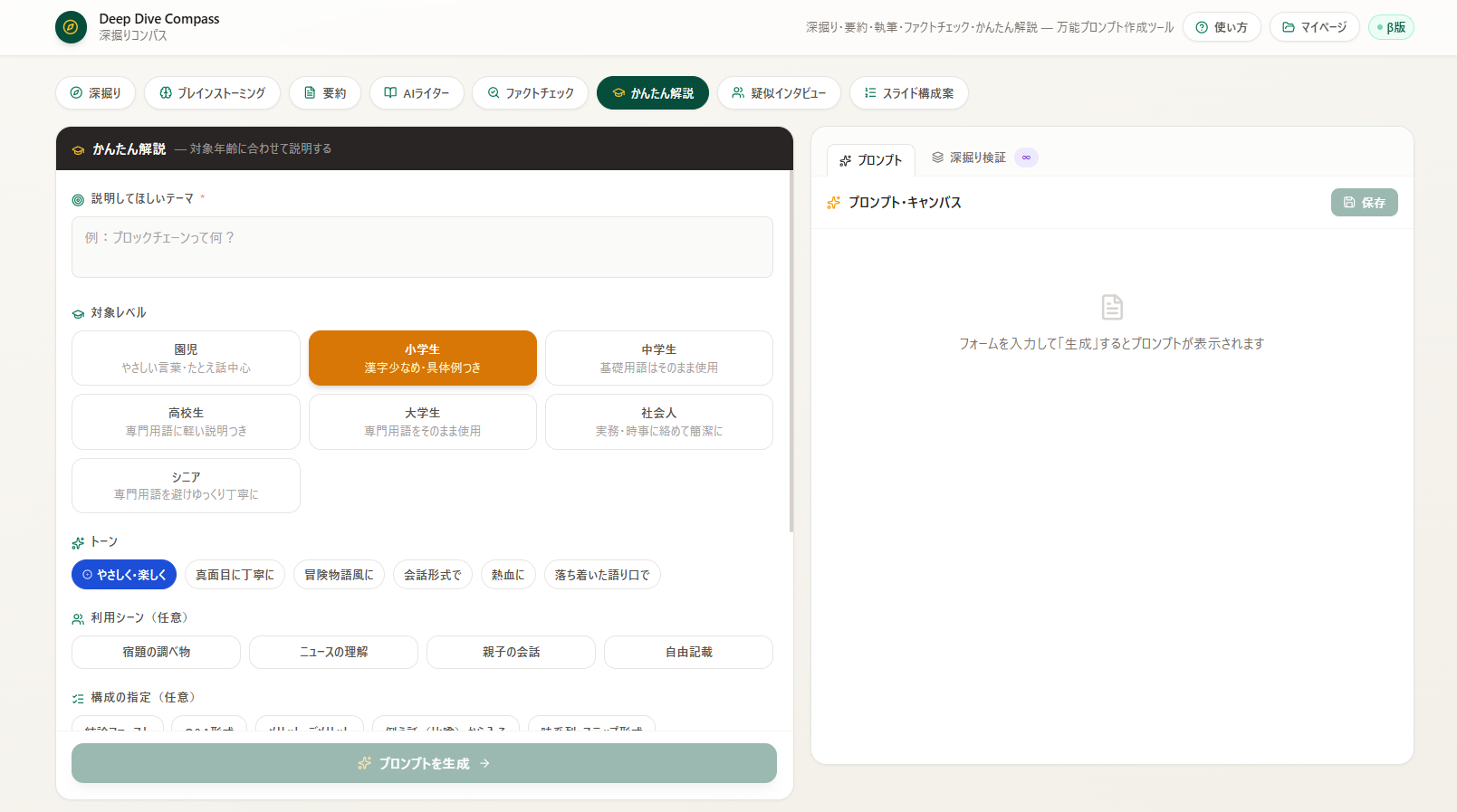Open the 深掘り compass tool tab
Image resolution: width=1457 pixels, height=812 pixels.
96,93
